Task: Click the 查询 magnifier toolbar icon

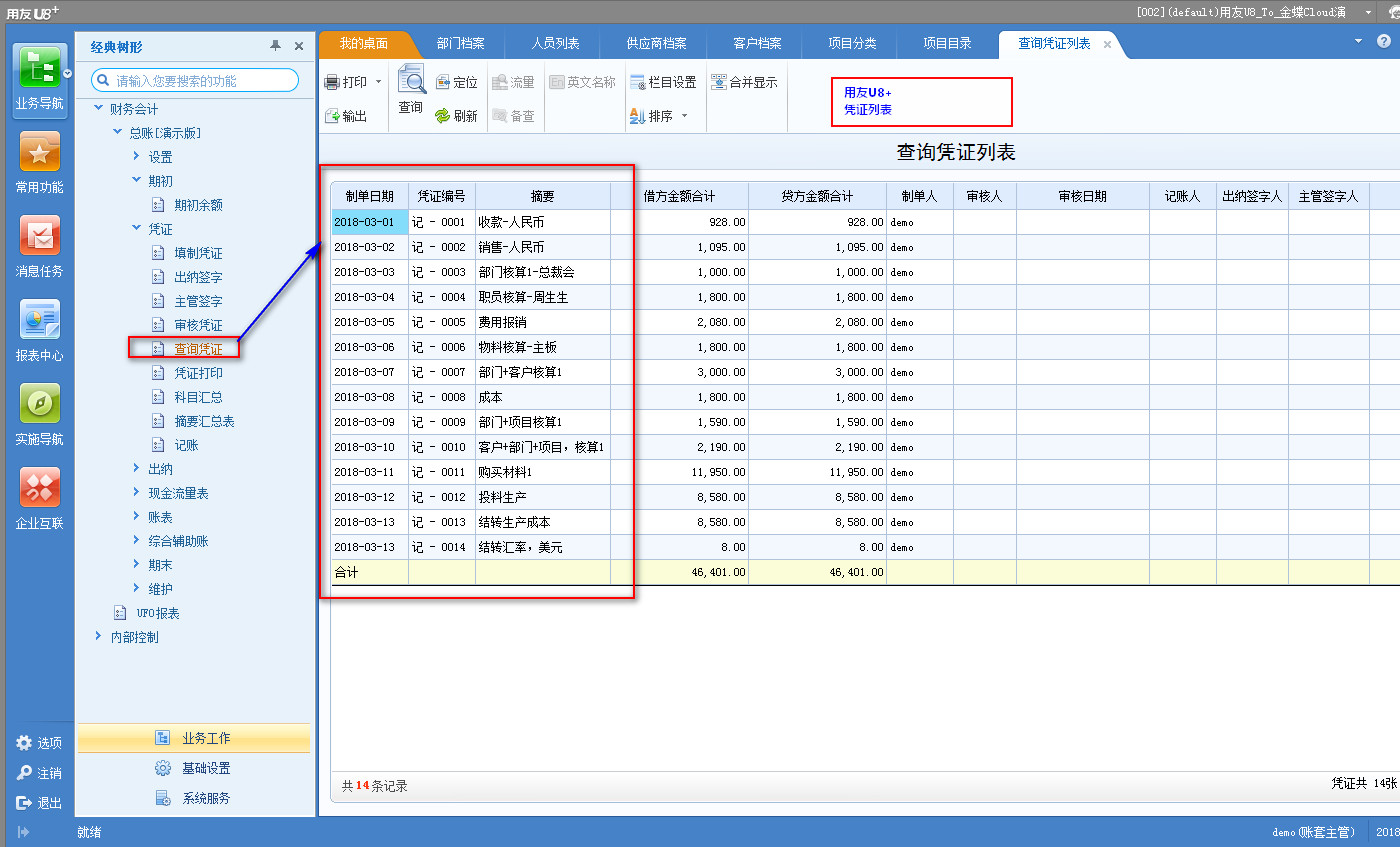Action: (x=411, y=81)
